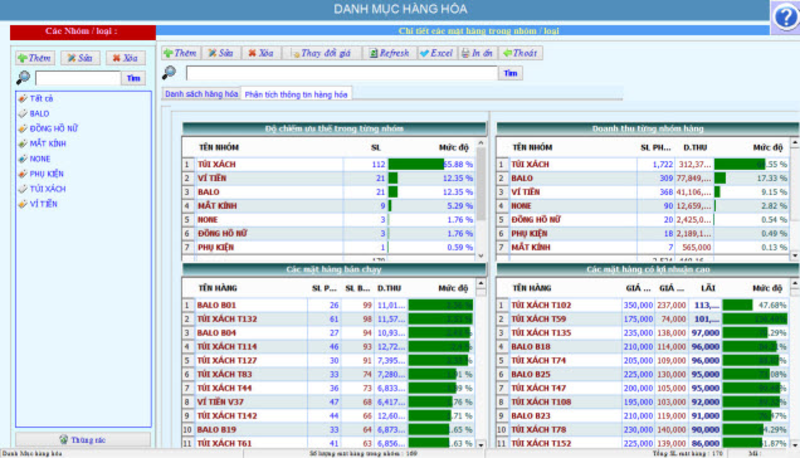The image size is (800, 458).
Task: Exit via the Thoát toolbar button
Action: pyautogui.click(x=520, y=52)
